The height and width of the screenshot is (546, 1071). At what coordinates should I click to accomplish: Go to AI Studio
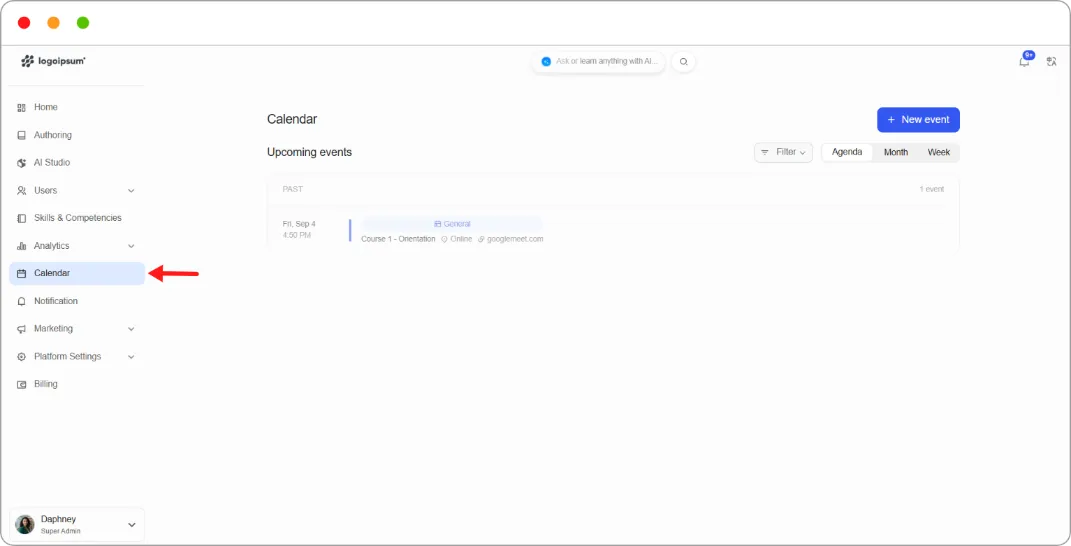[x=76, y=163]
